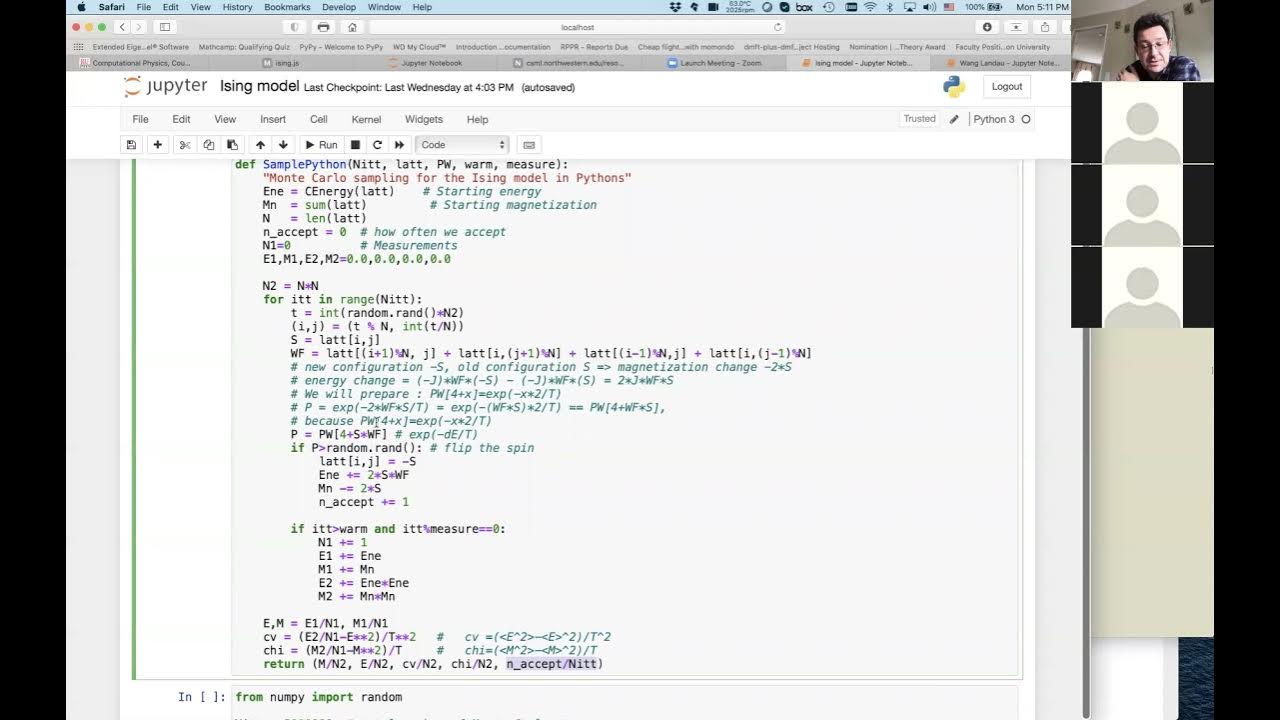Screen dimensions: 1280x720
Task: Open the command palette keyboard icon
Action: (529, 145)
